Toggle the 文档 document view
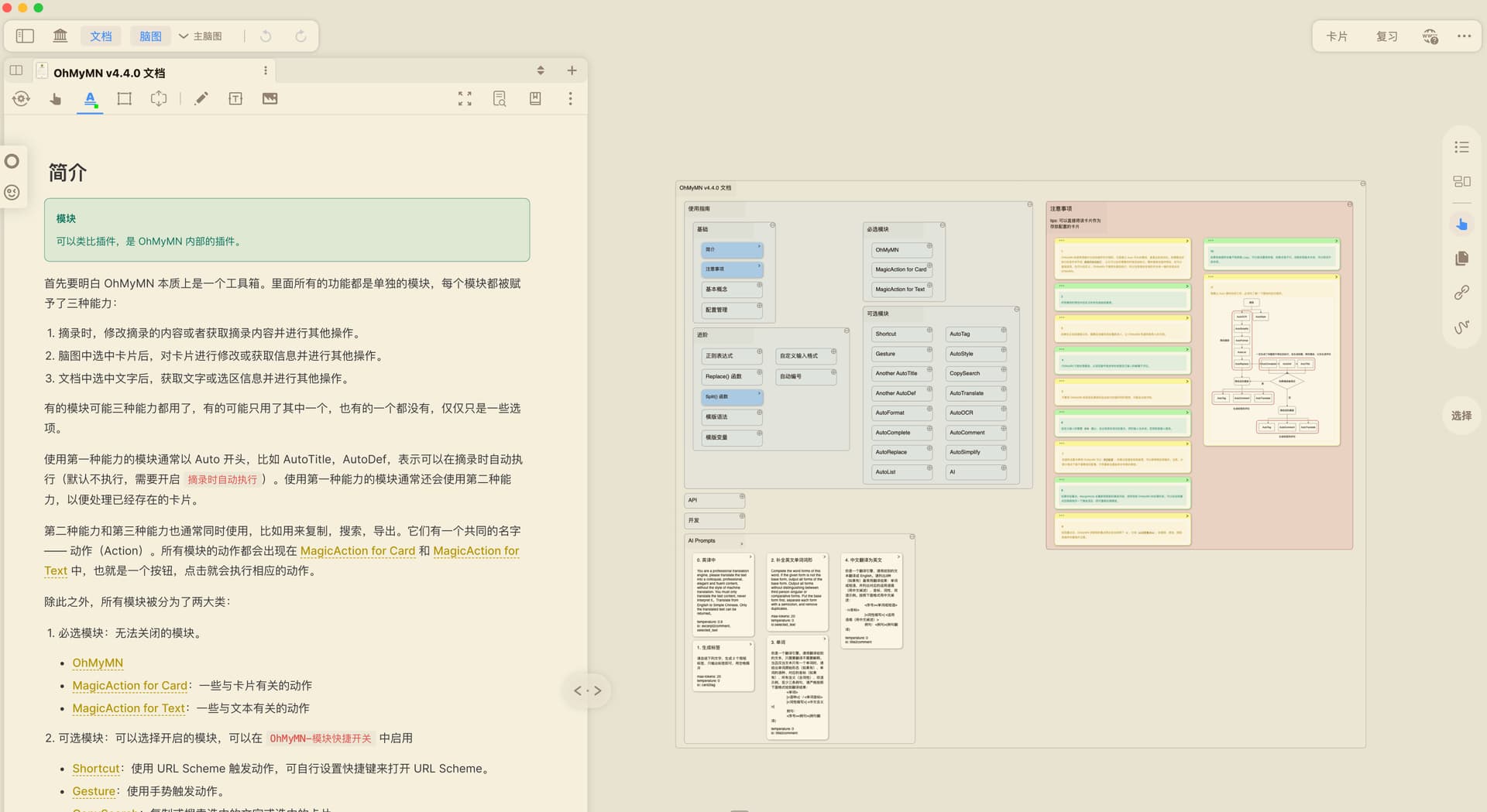 tap(101, 36)
